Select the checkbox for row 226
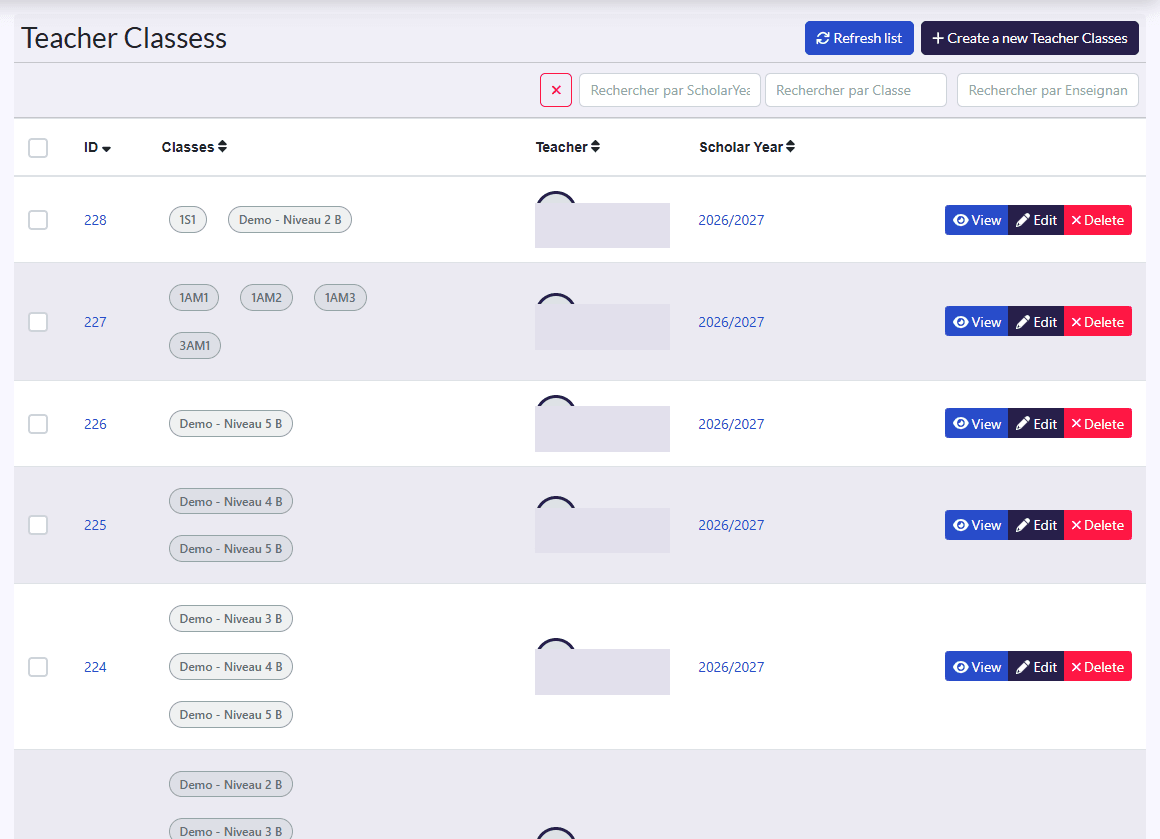The width and height of the screenshot is (1160, 839). [x=38, y=424]
